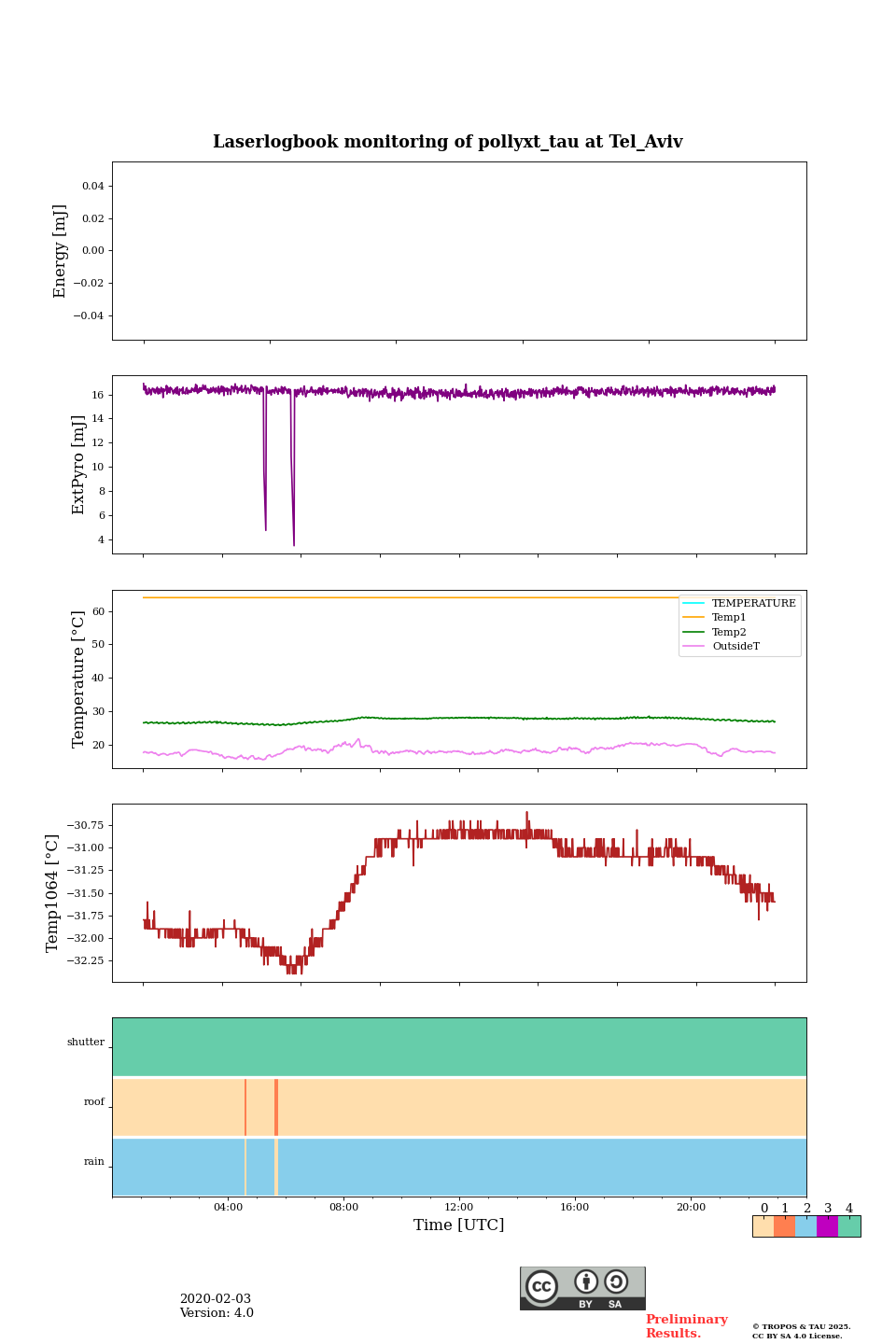Click the Creative Commons CC logo icon
This screenshot has width=896, height=1344.
tap(541, 1286)
